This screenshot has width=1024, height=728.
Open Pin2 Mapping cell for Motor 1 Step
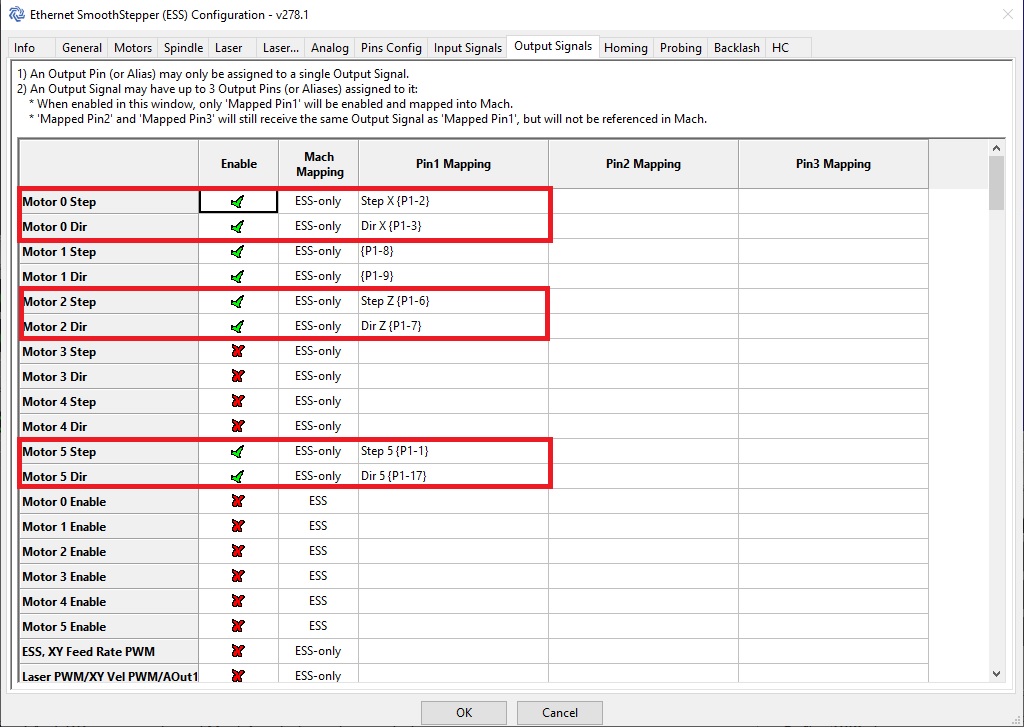(x=642, y=252)
